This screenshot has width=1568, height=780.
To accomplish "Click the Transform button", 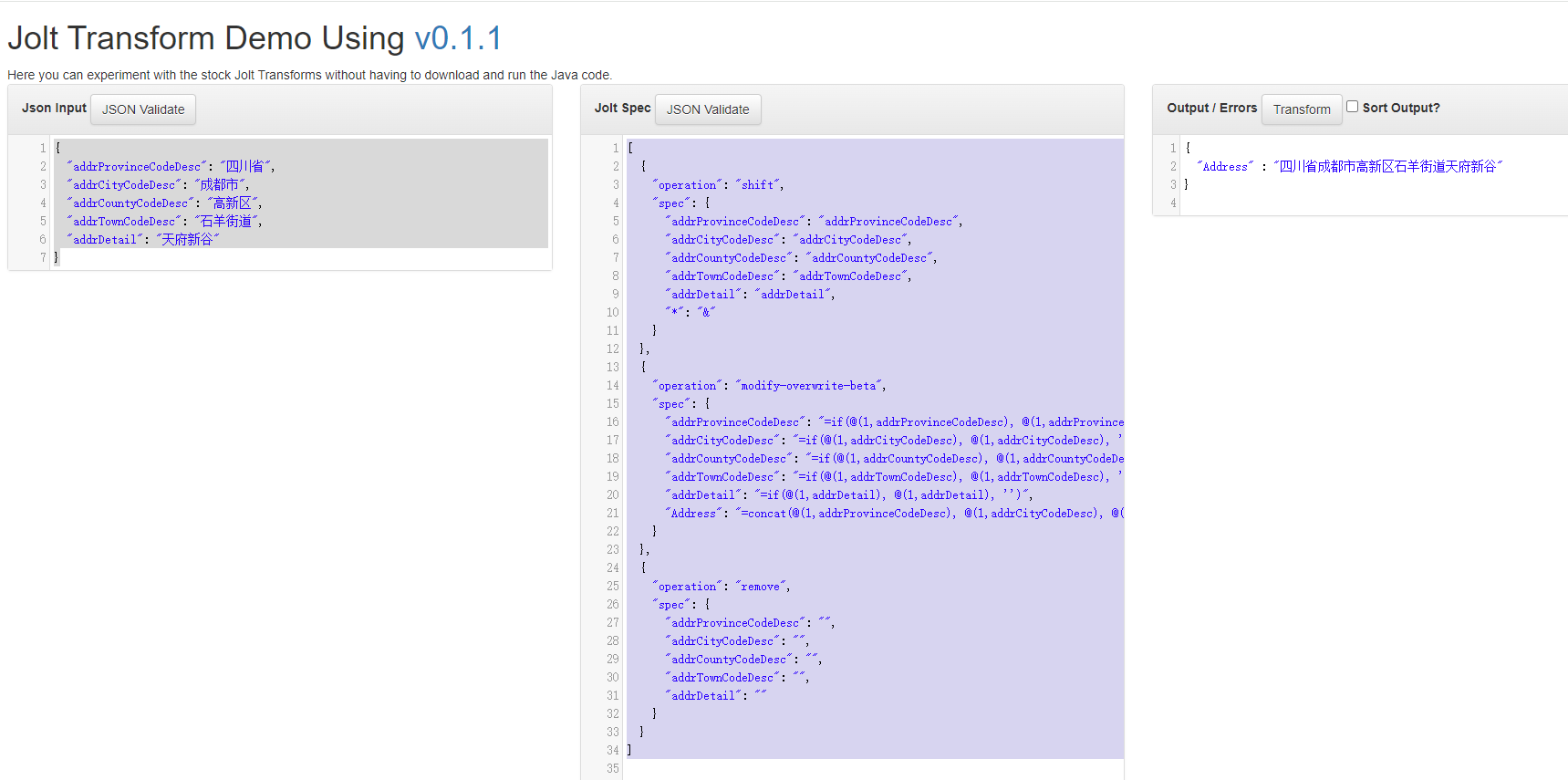I will (x=1302, y=109).
